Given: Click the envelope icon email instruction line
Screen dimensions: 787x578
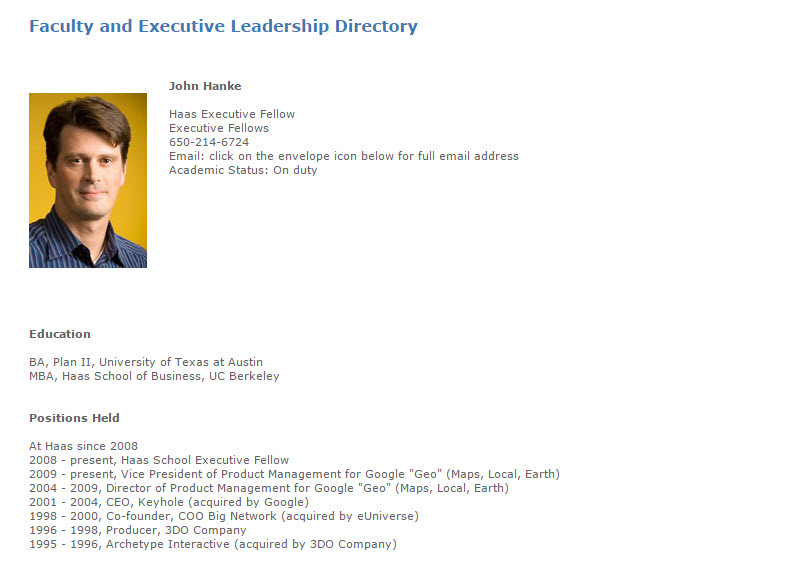Looking at the screenshot, I should tap(344, 156).
